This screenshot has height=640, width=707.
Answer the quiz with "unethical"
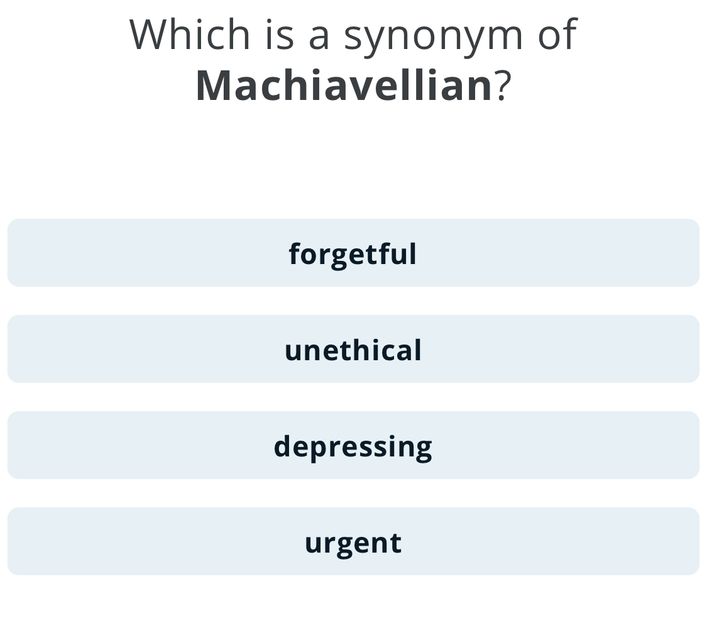[353, 350]
